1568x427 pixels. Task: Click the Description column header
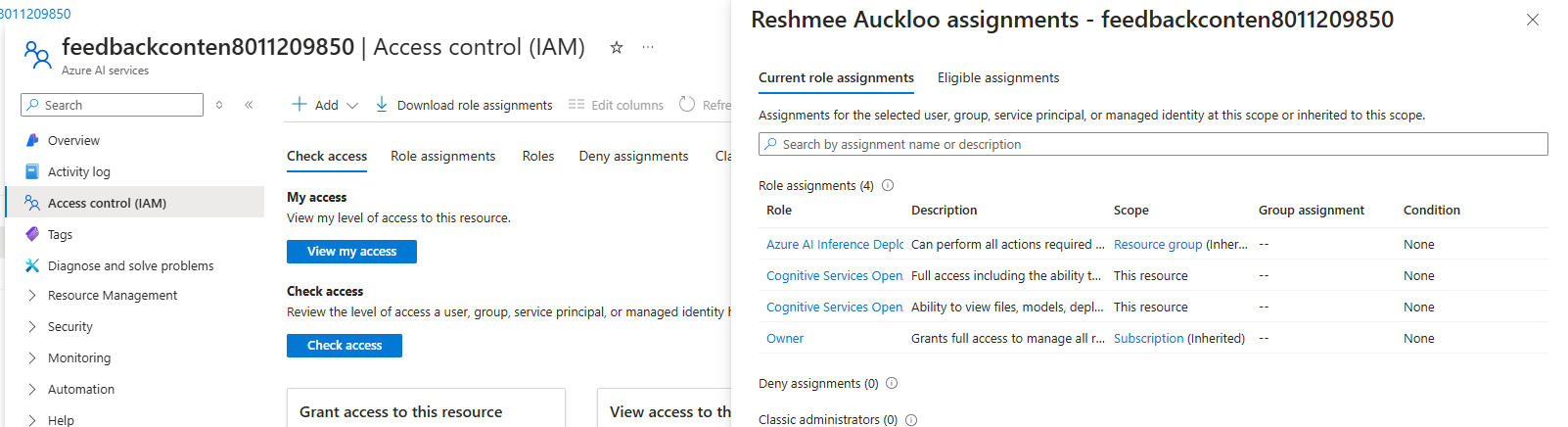coord(944,210)
